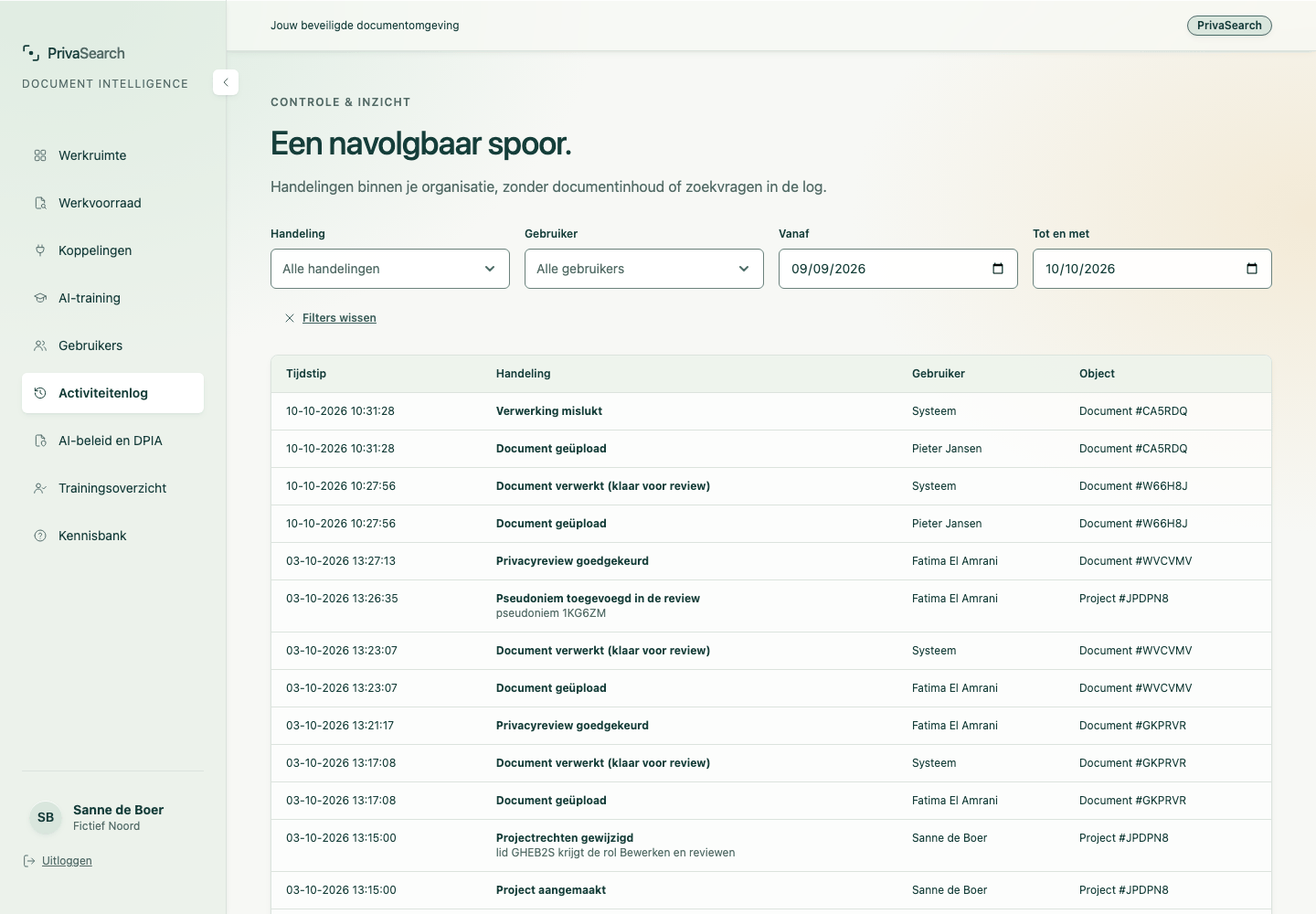Click the Tijdstip column header
The width and height of the screenshot is (1316, 914).
[306, 374]
